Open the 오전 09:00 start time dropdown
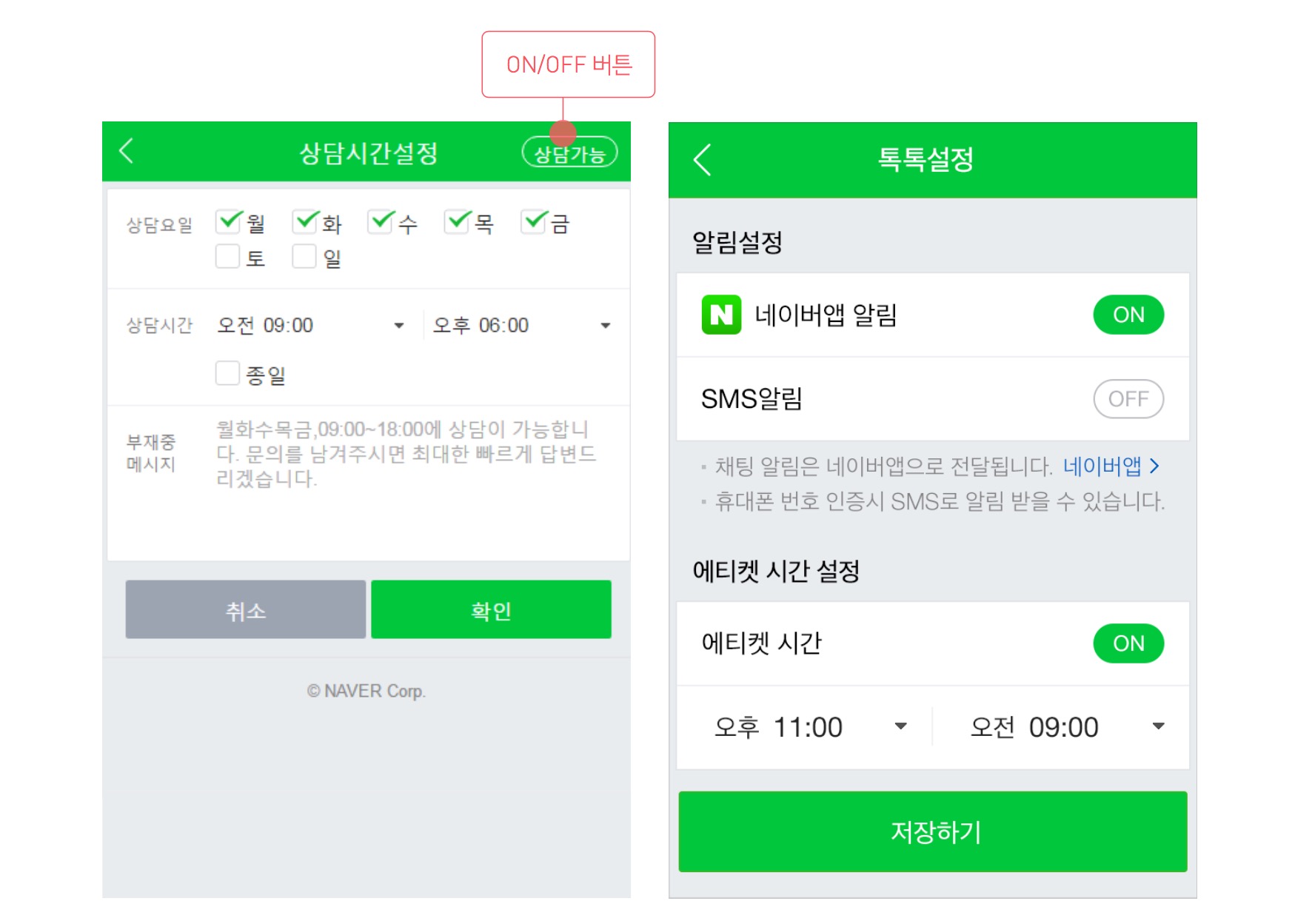 click(x=398, y=324)
